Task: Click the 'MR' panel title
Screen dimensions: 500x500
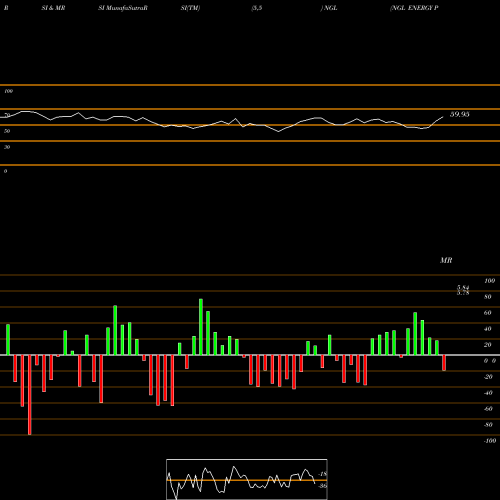Action: click(x=446, y=260)
